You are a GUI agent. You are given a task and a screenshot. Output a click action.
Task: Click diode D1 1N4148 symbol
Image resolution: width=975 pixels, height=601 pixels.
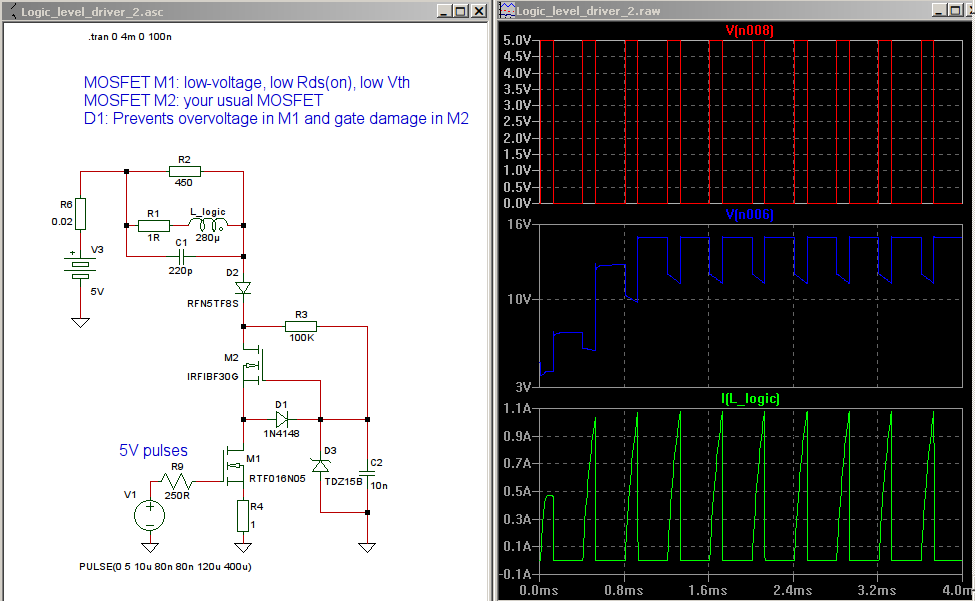click(282, 420)
